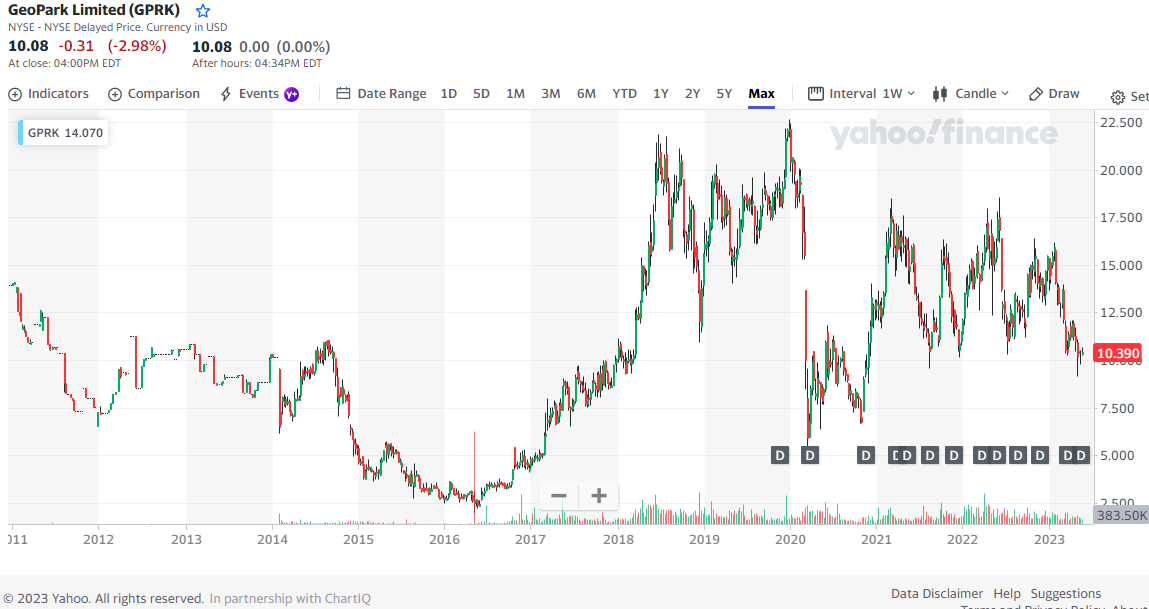Screen dimensions: 1149x609
Task: Click the purple Y+ premium badge
Action: [292, 95]
